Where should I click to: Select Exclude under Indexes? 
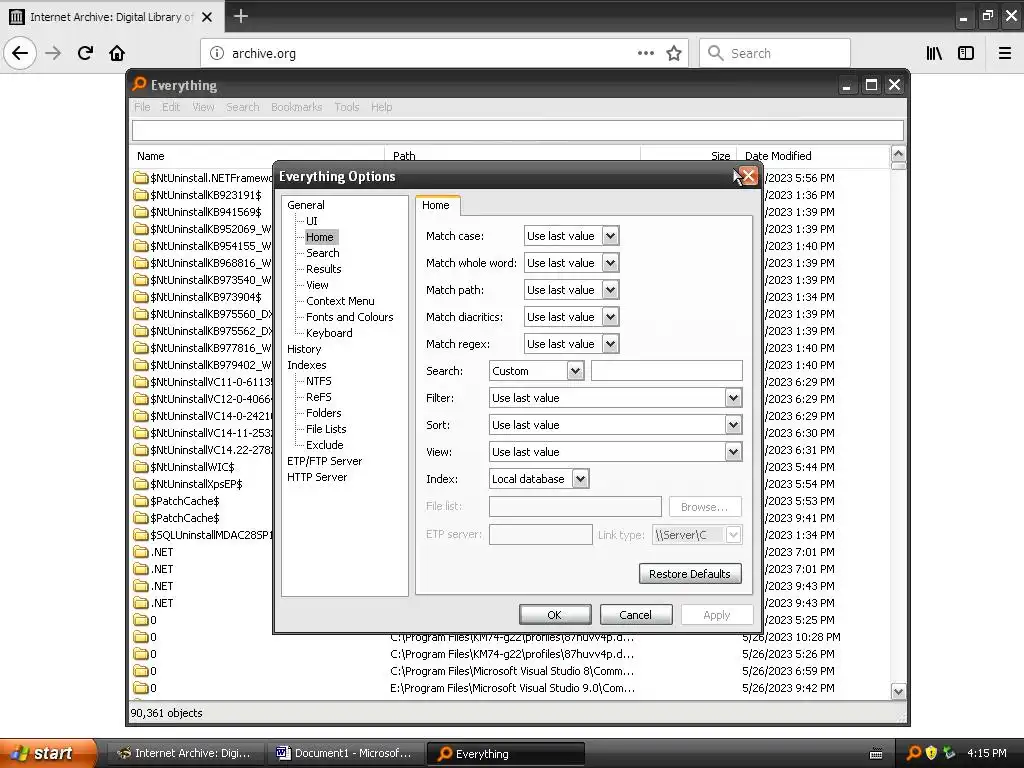325,445
